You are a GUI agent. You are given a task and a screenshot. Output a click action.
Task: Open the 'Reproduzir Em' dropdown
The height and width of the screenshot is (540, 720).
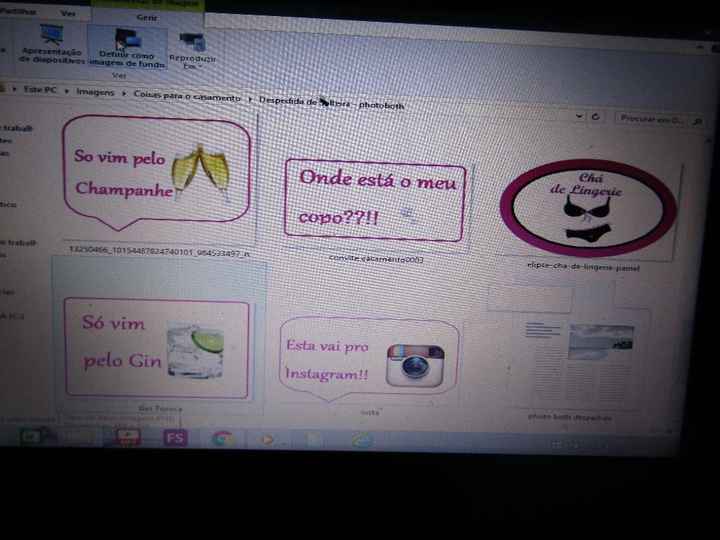tap(192, 51)
